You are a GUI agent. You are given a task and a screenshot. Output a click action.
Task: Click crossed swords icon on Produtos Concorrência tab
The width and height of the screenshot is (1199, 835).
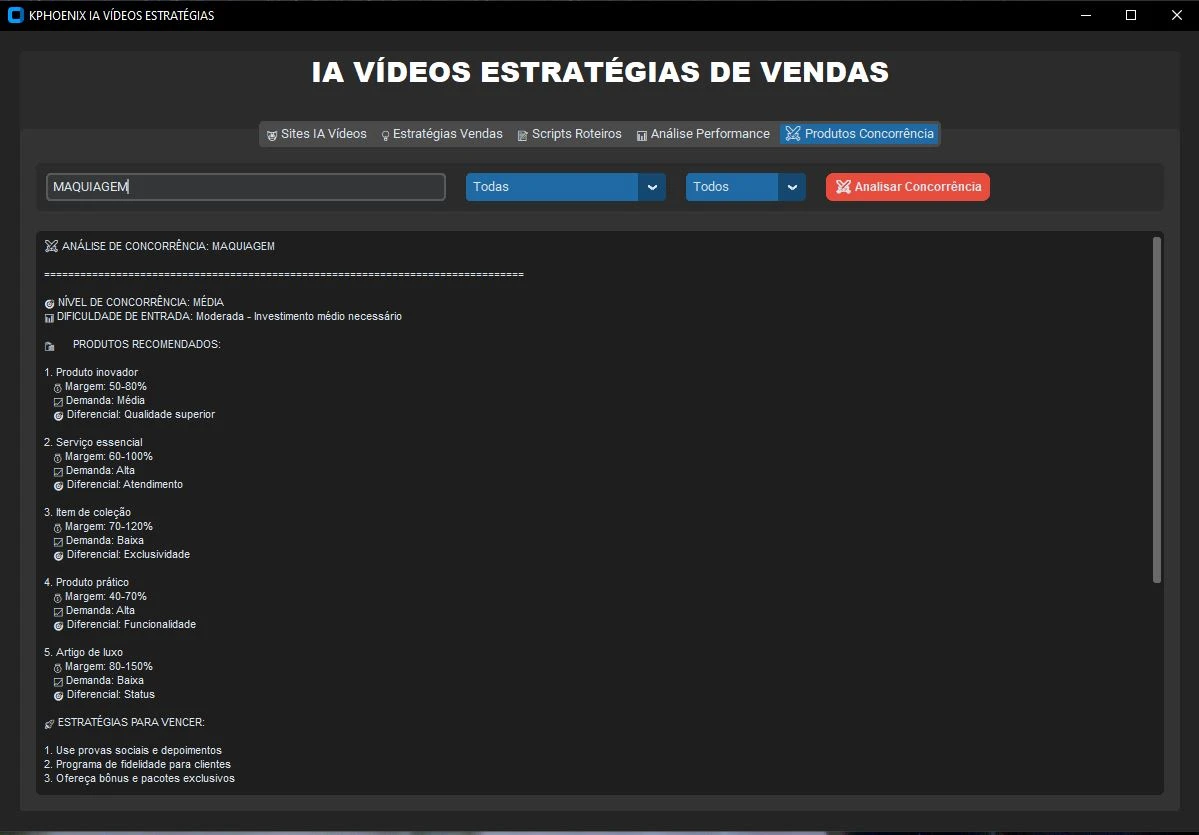(793, 134)
